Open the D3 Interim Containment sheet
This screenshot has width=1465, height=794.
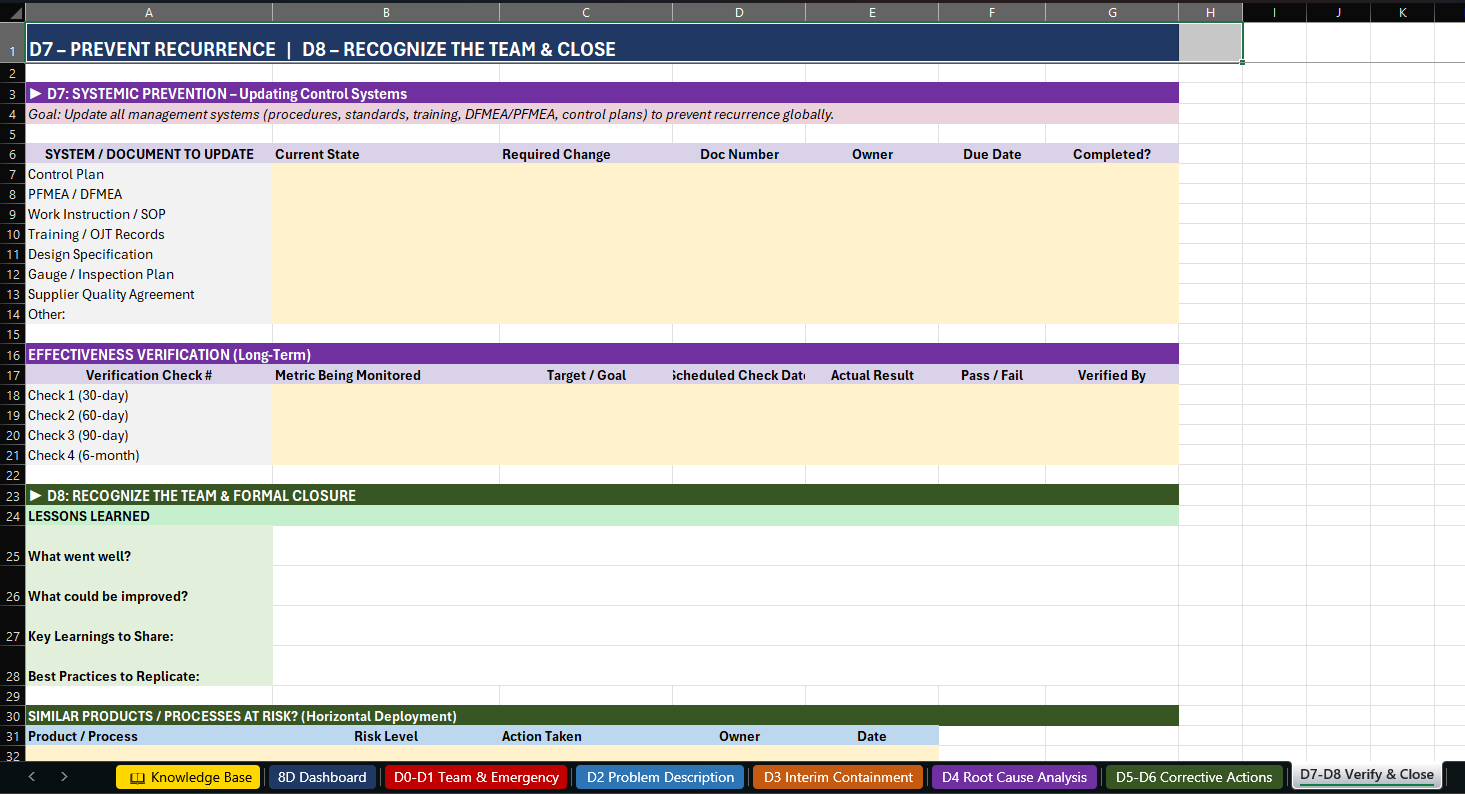837,775
